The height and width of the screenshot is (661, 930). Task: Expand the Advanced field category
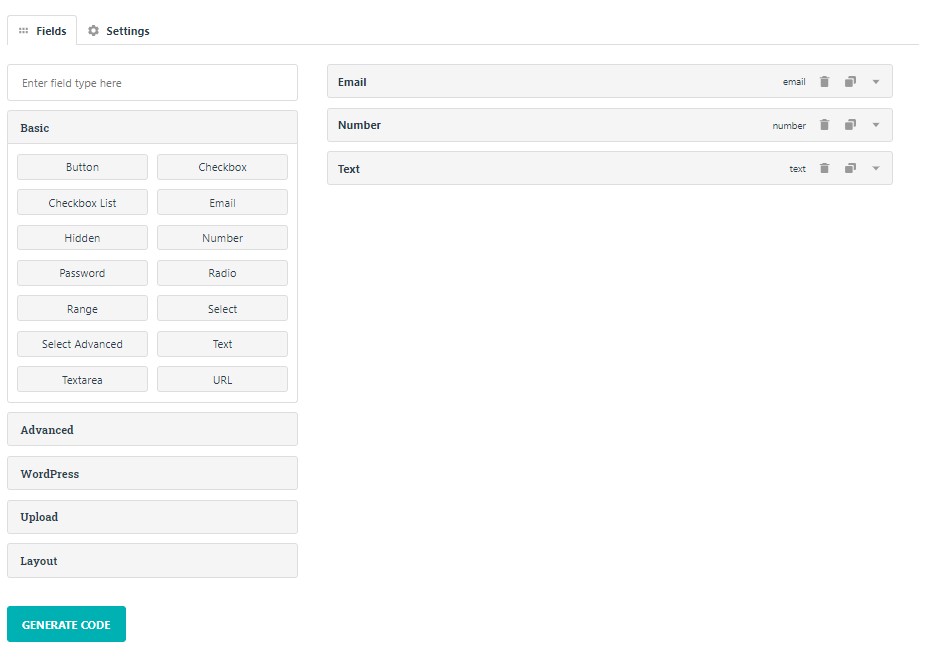(152, 430)
